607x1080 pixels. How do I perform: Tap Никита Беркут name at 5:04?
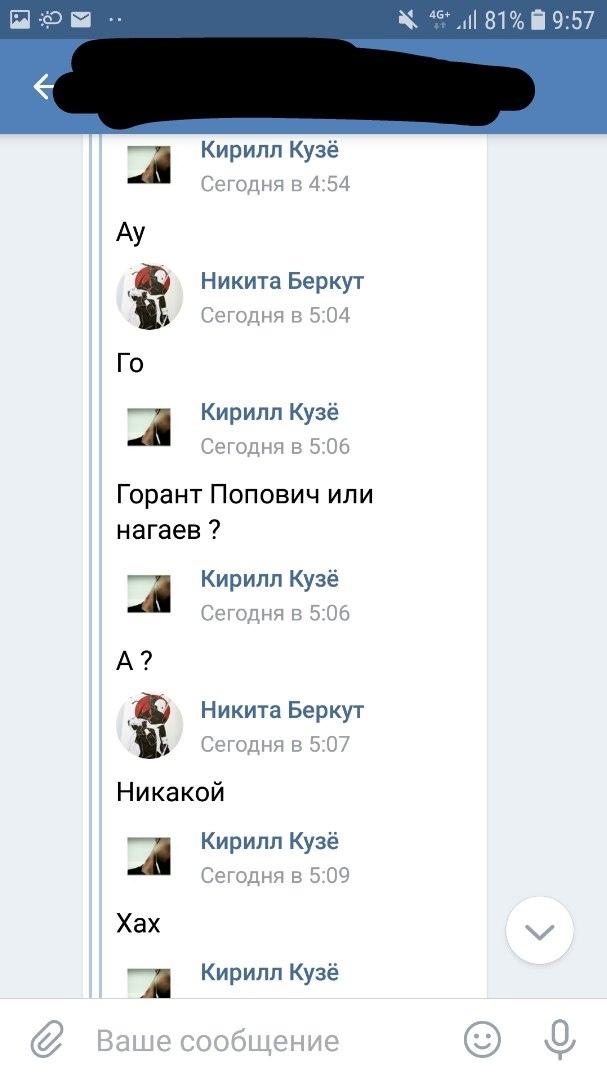(282, 281)
